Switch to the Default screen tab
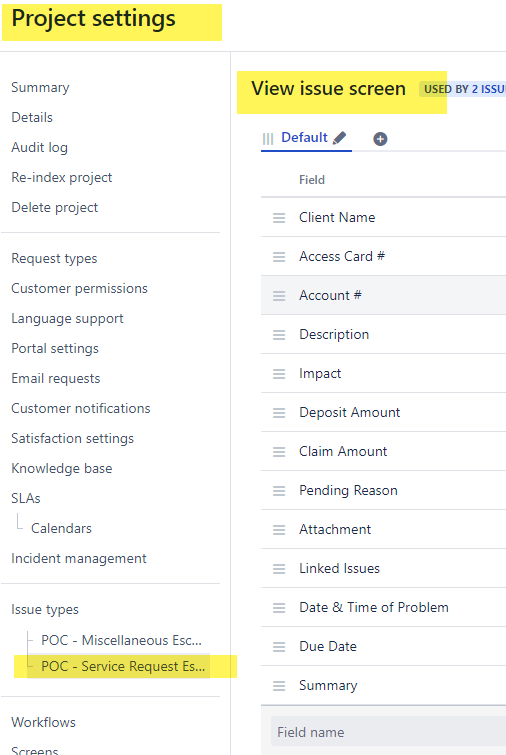Screen dimensions: 506x755 click(x=304, y=138)
